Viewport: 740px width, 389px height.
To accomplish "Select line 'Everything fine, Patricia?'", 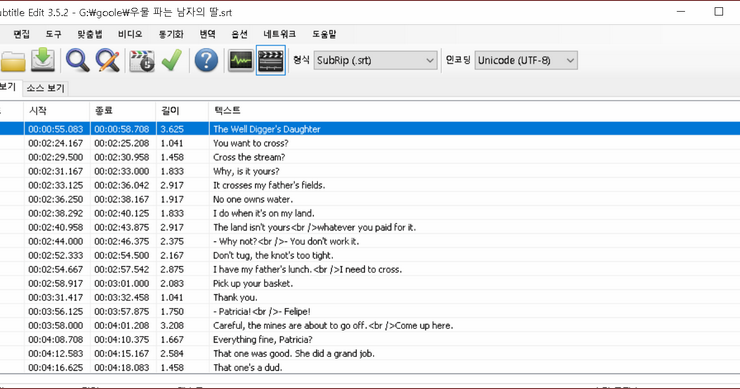I will 370,339.
